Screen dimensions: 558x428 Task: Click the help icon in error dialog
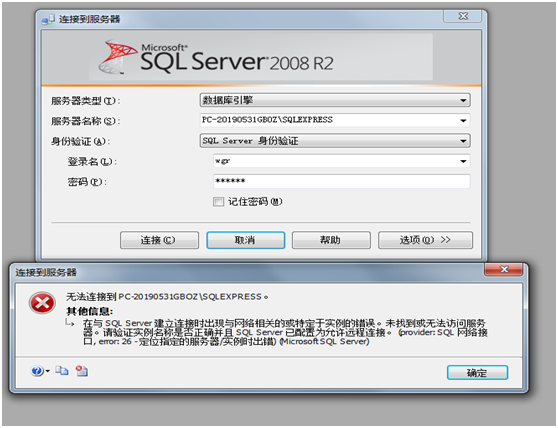pos(37,371)
